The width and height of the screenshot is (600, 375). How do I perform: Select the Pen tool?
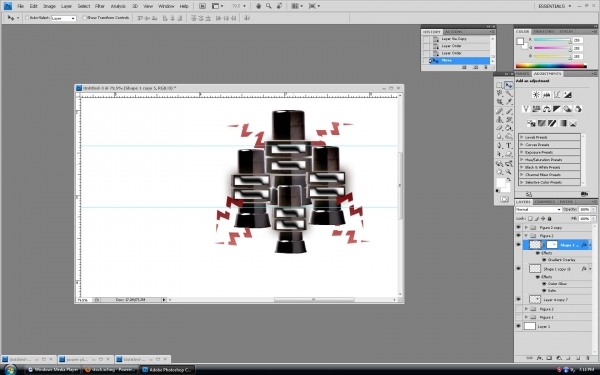pyautogui.click(x=499, y=145)
